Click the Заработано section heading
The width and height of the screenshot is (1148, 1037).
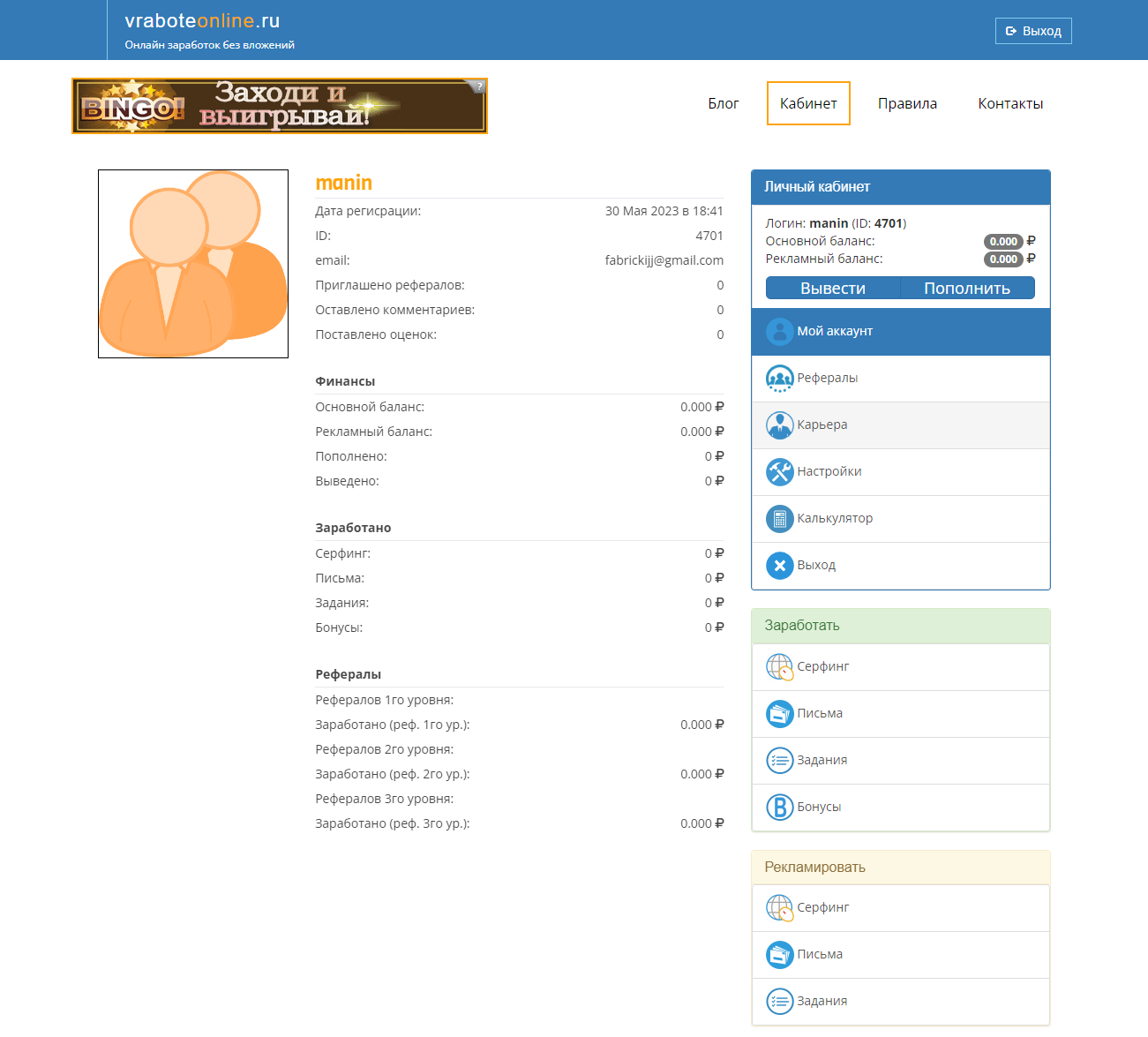point(353,528)
